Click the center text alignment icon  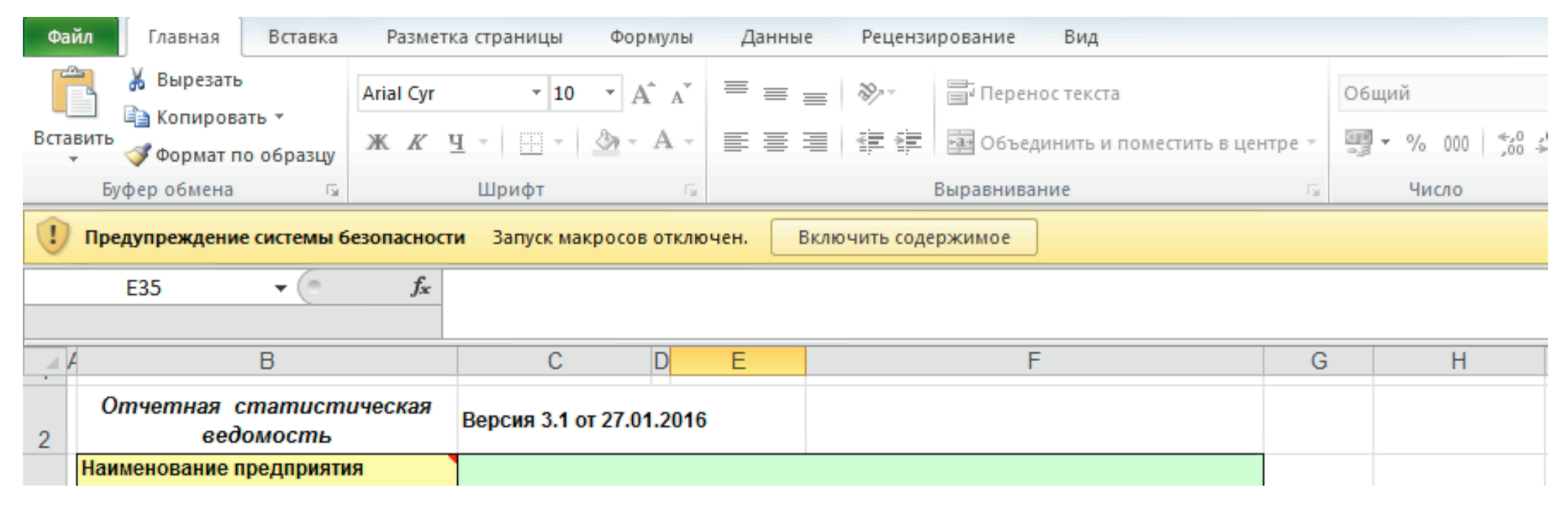coord(774,142)
